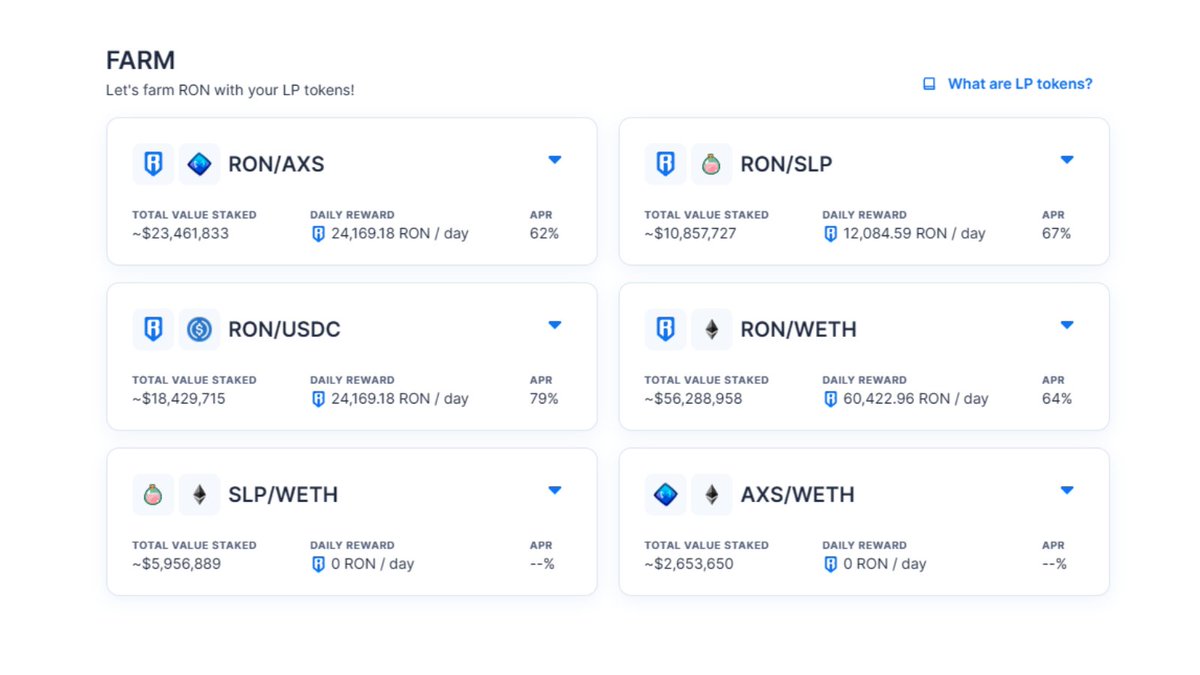Click the small RON icon beside 12,084.59 reward
The height and width of the screenshot is (675, 1200).
pos(830,234)
